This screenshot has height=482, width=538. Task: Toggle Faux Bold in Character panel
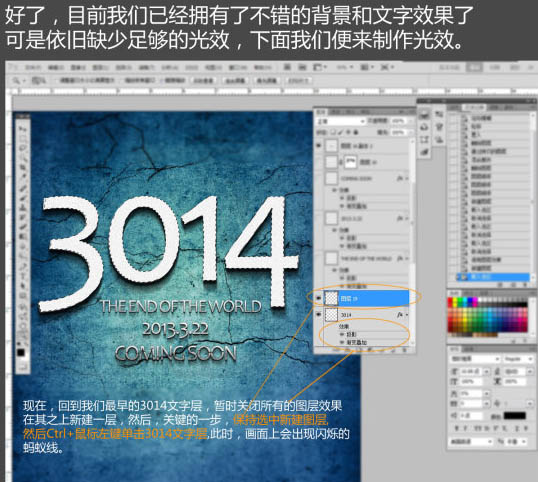pyautogui.click(x=457, y=428)
